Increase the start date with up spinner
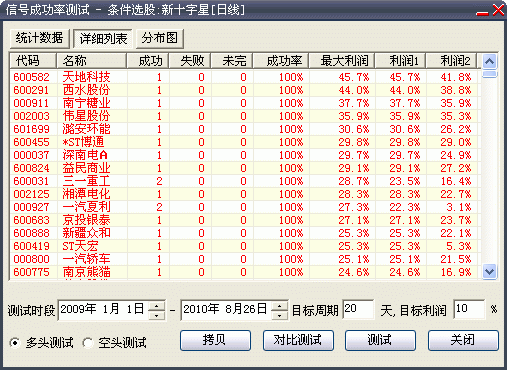507x370 pixels. pos(156,306)
